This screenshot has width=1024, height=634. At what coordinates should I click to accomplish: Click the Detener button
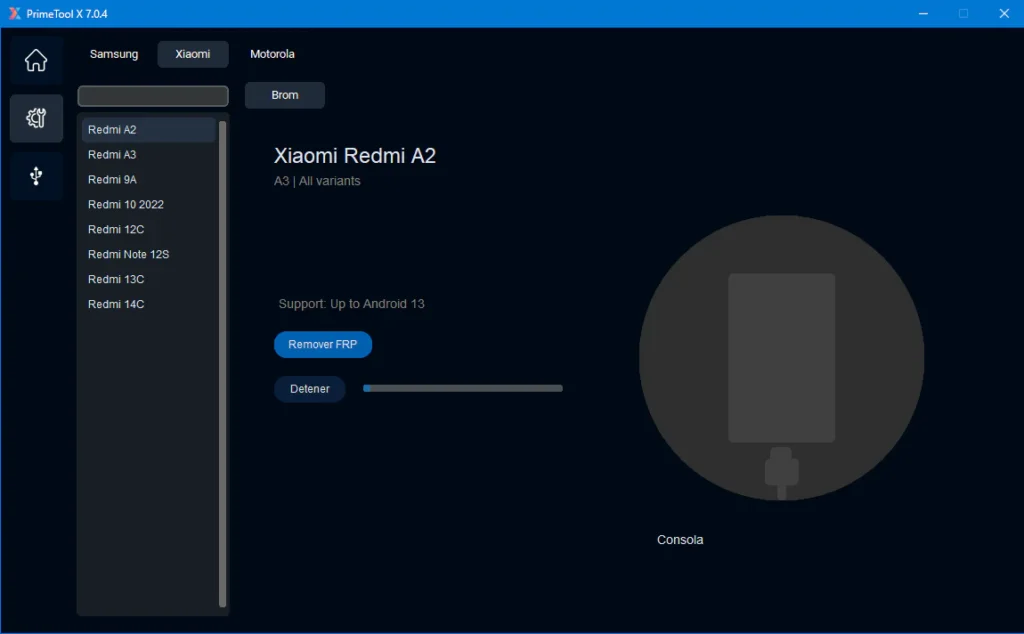pyautogui.click(x=310, y=388)
